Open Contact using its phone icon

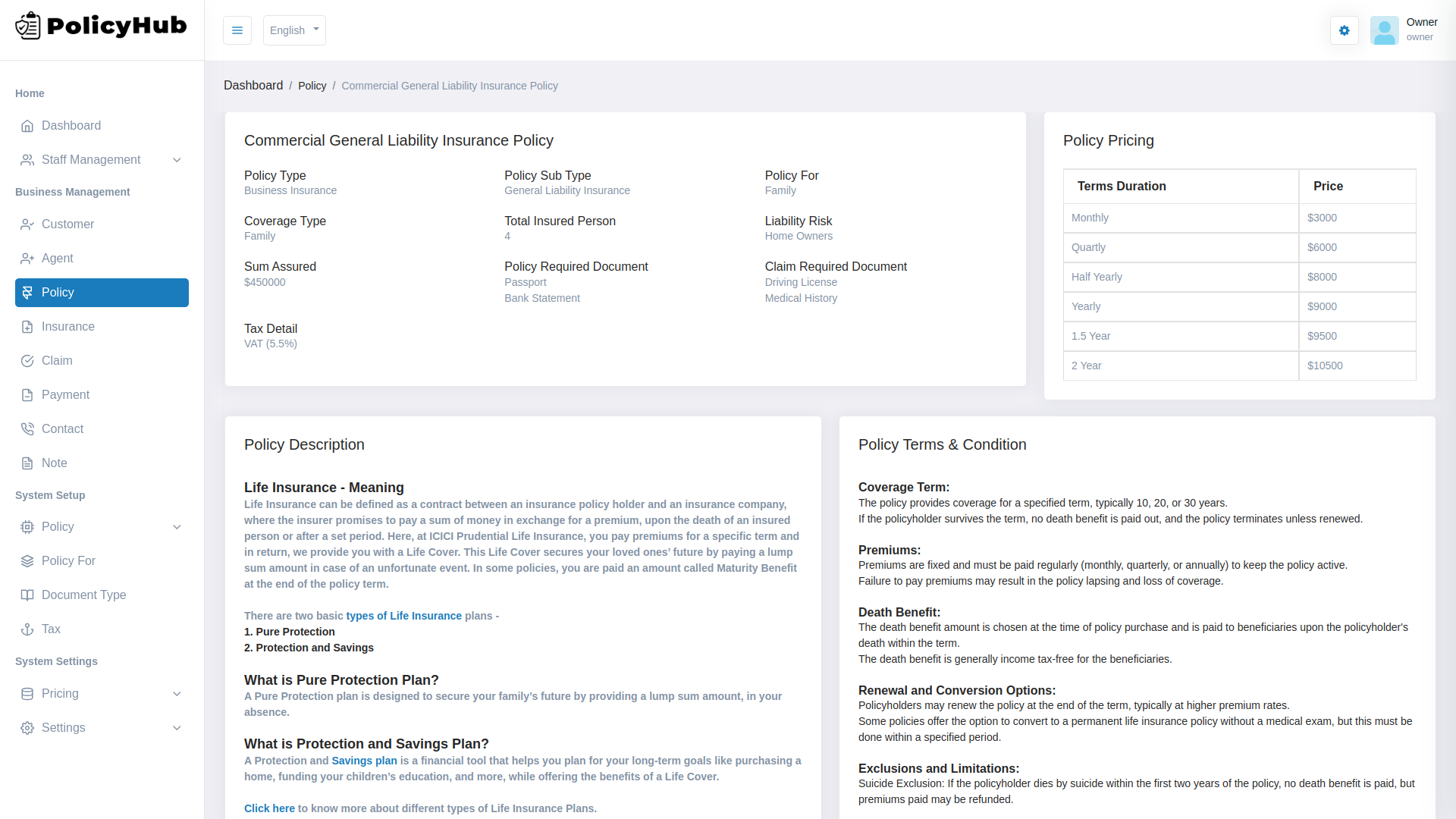pos(27,428)
